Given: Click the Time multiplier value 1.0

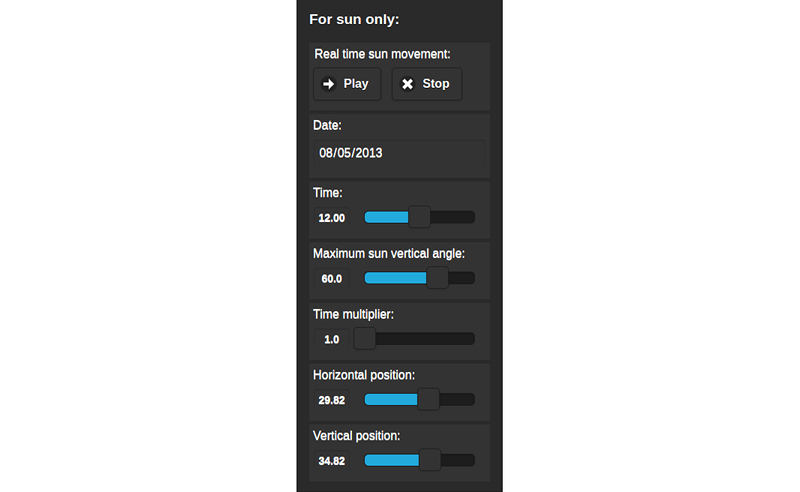Looking at the screenshot, I should [x=332, y=340].
